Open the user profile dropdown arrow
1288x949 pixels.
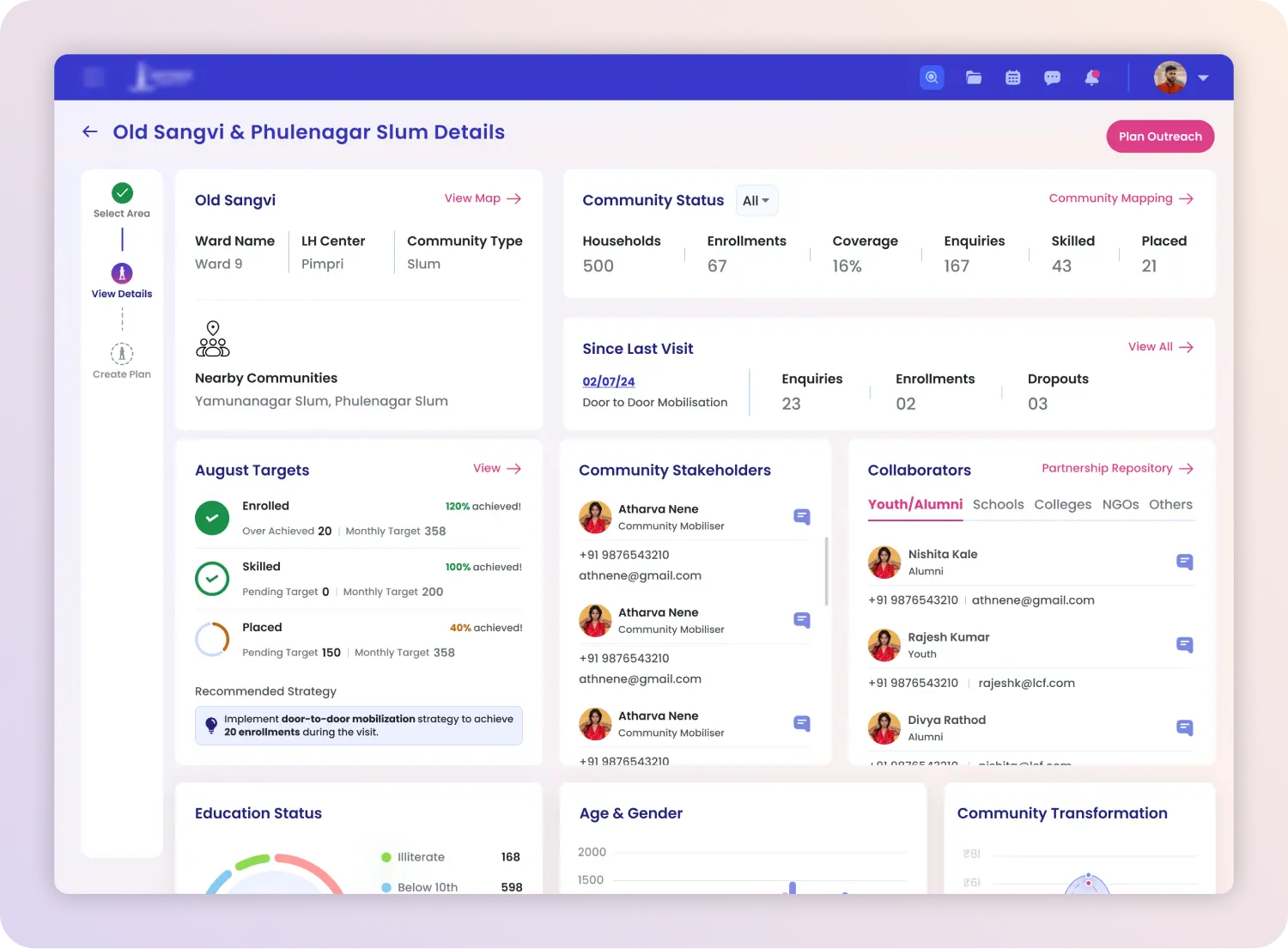click(1203, 77)
